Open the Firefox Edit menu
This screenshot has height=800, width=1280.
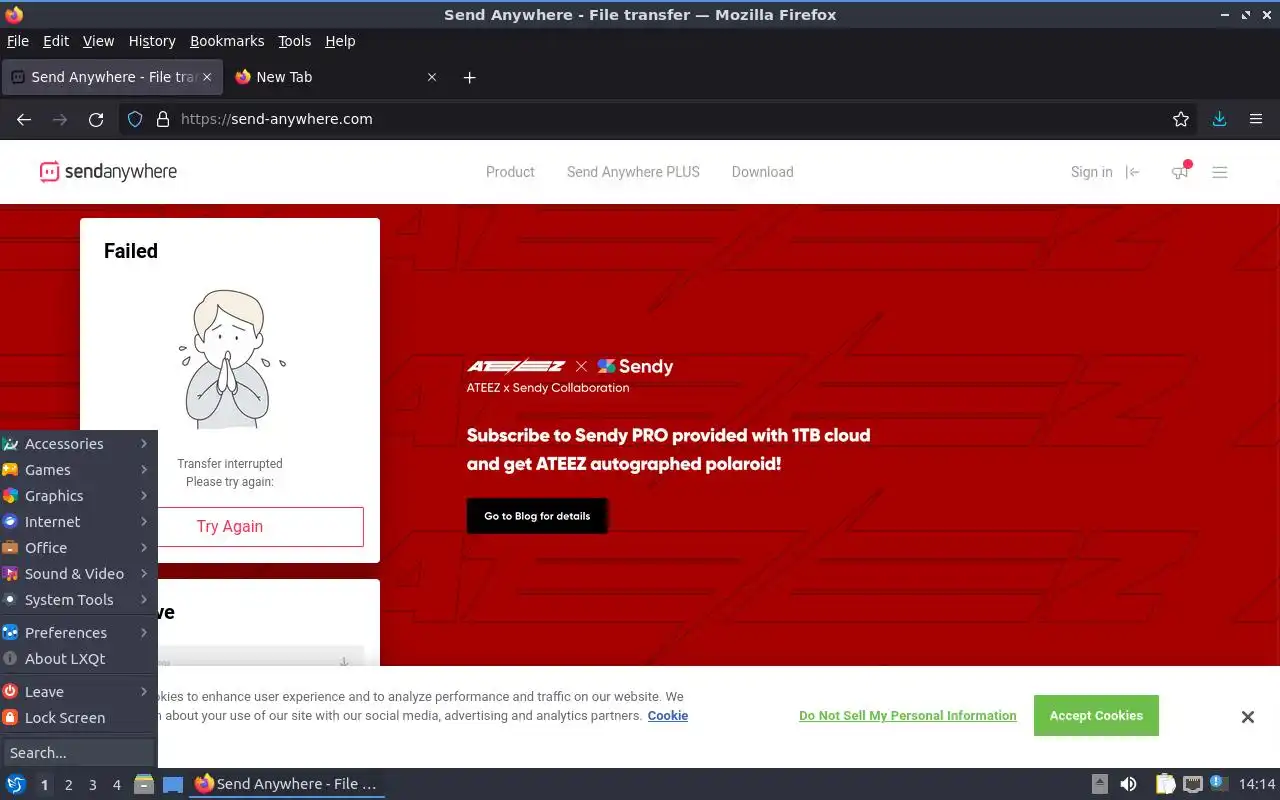[56, 41]
